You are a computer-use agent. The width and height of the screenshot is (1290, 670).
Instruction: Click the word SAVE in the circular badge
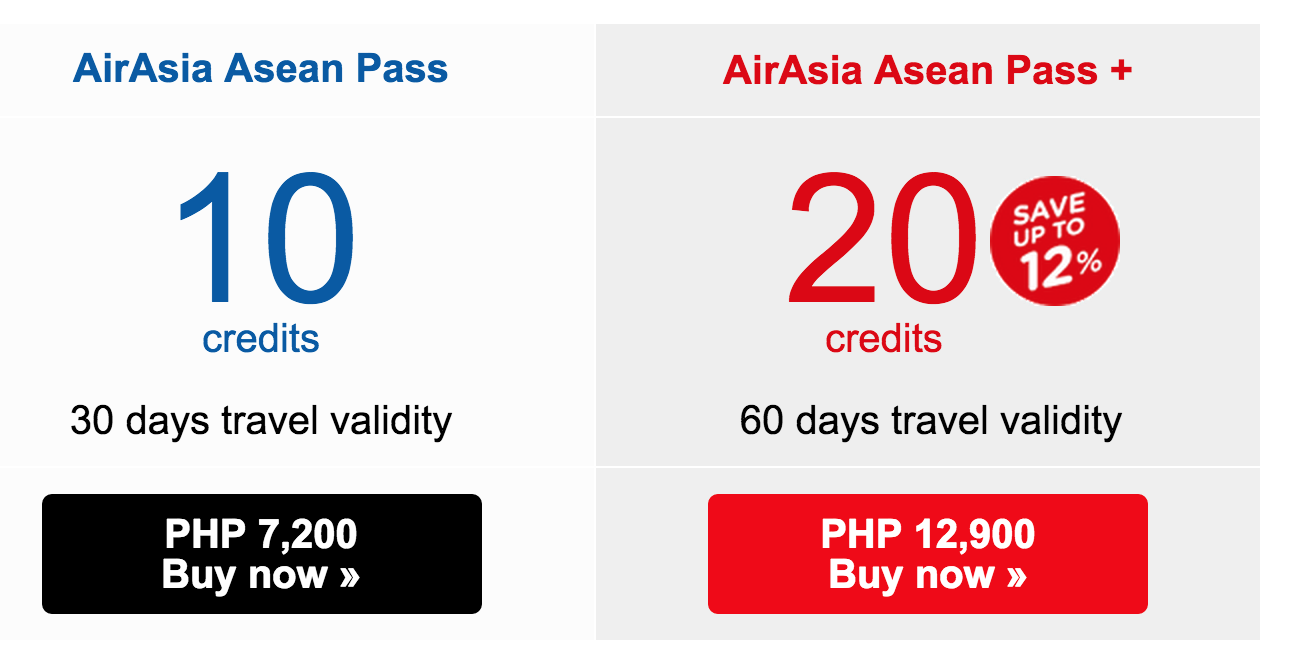[x=1047, y=210]
